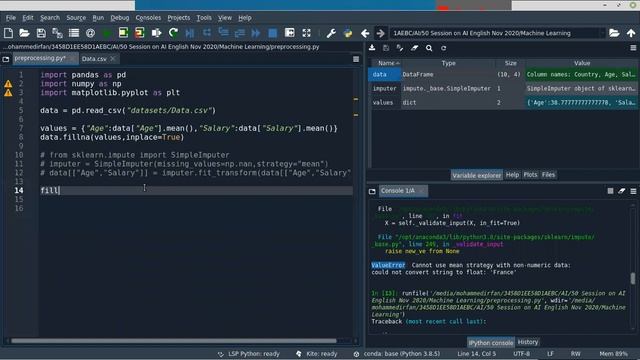The image size is (640, 360).
Task: Click the @ symbol finder icon
Action: (x=90, y=33)
